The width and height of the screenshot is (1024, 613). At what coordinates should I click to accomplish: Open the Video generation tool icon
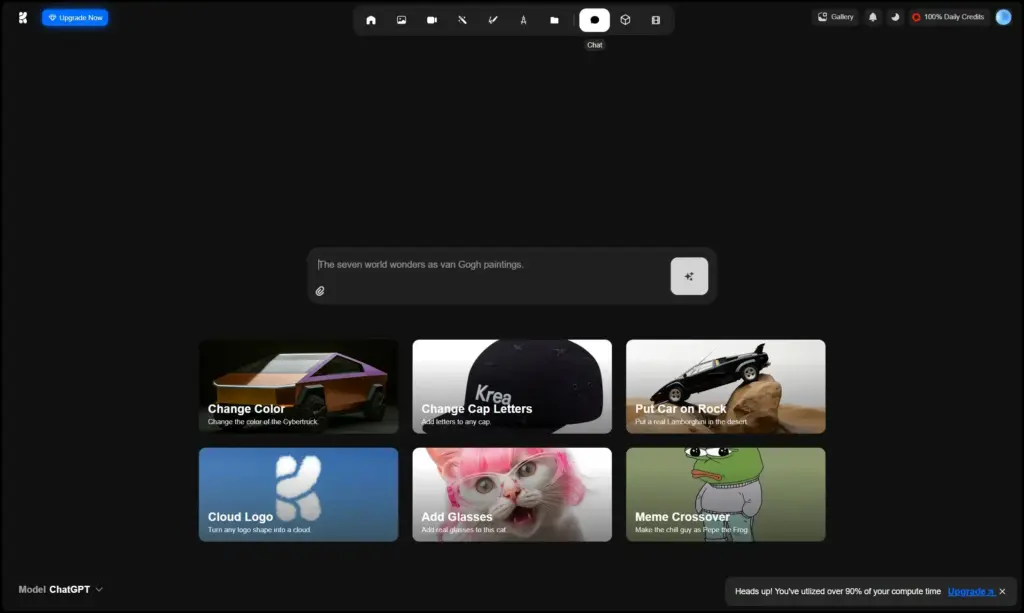point(432,20)
